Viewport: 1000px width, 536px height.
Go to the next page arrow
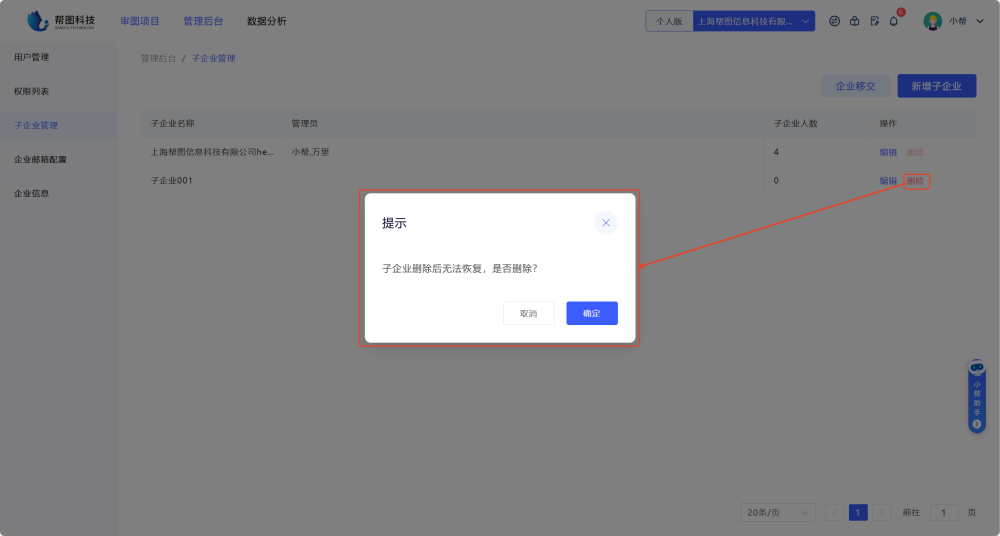[882, 512]
